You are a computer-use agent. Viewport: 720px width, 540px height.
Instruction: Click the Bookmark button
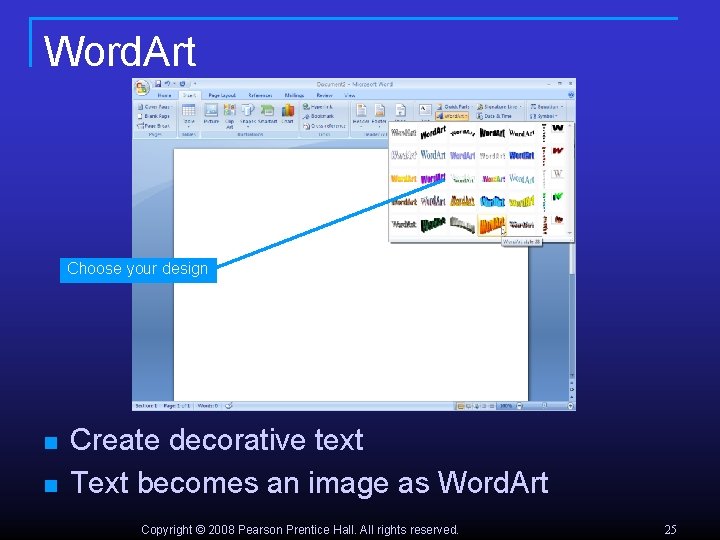(318, 116)
